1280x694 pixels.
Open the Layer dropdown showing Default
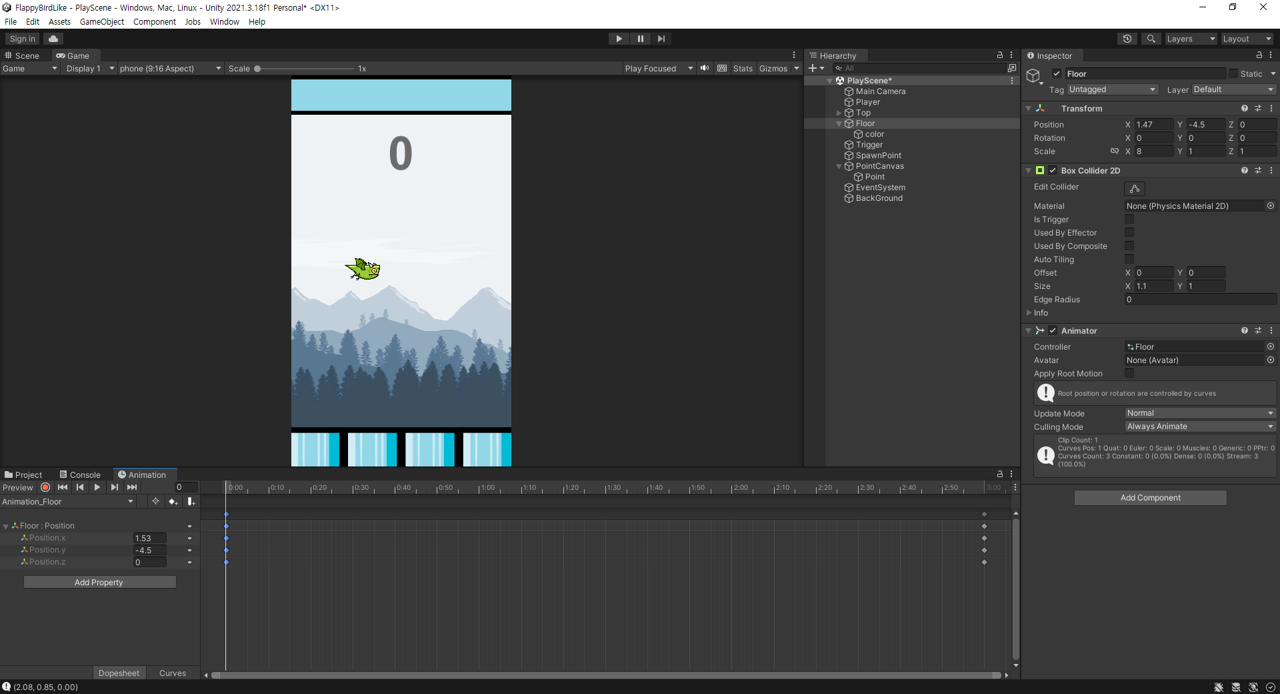point(1233,90)
